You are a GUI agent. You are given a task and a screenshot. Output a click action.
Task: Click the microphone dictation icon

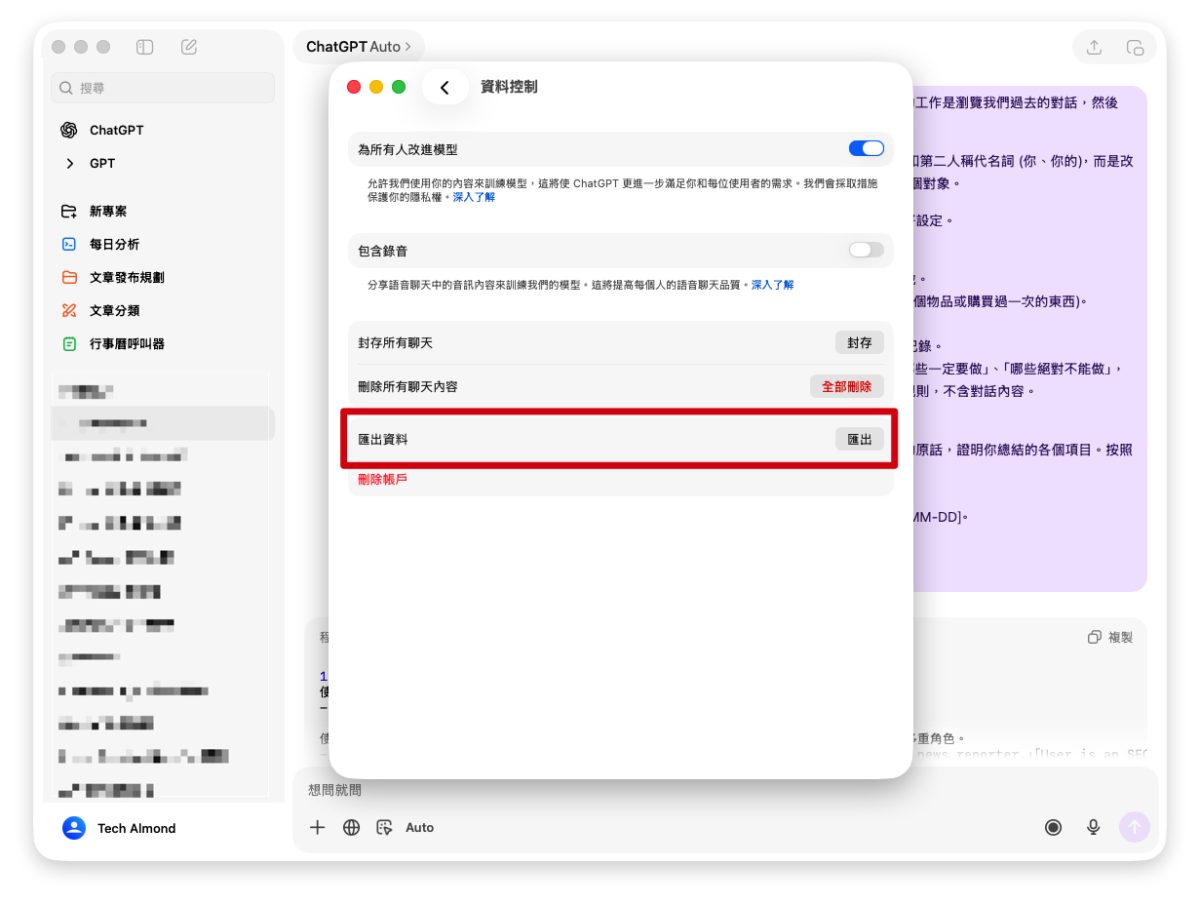(1094, 827)
